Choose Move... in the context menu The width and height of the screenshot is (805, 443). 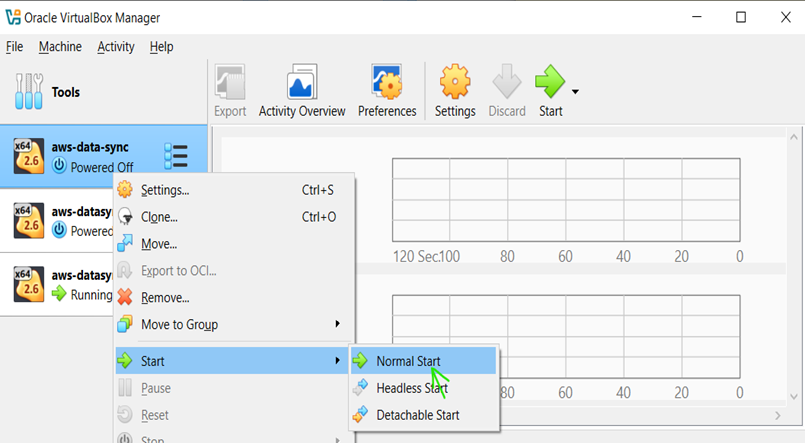(x=234, y=244)
